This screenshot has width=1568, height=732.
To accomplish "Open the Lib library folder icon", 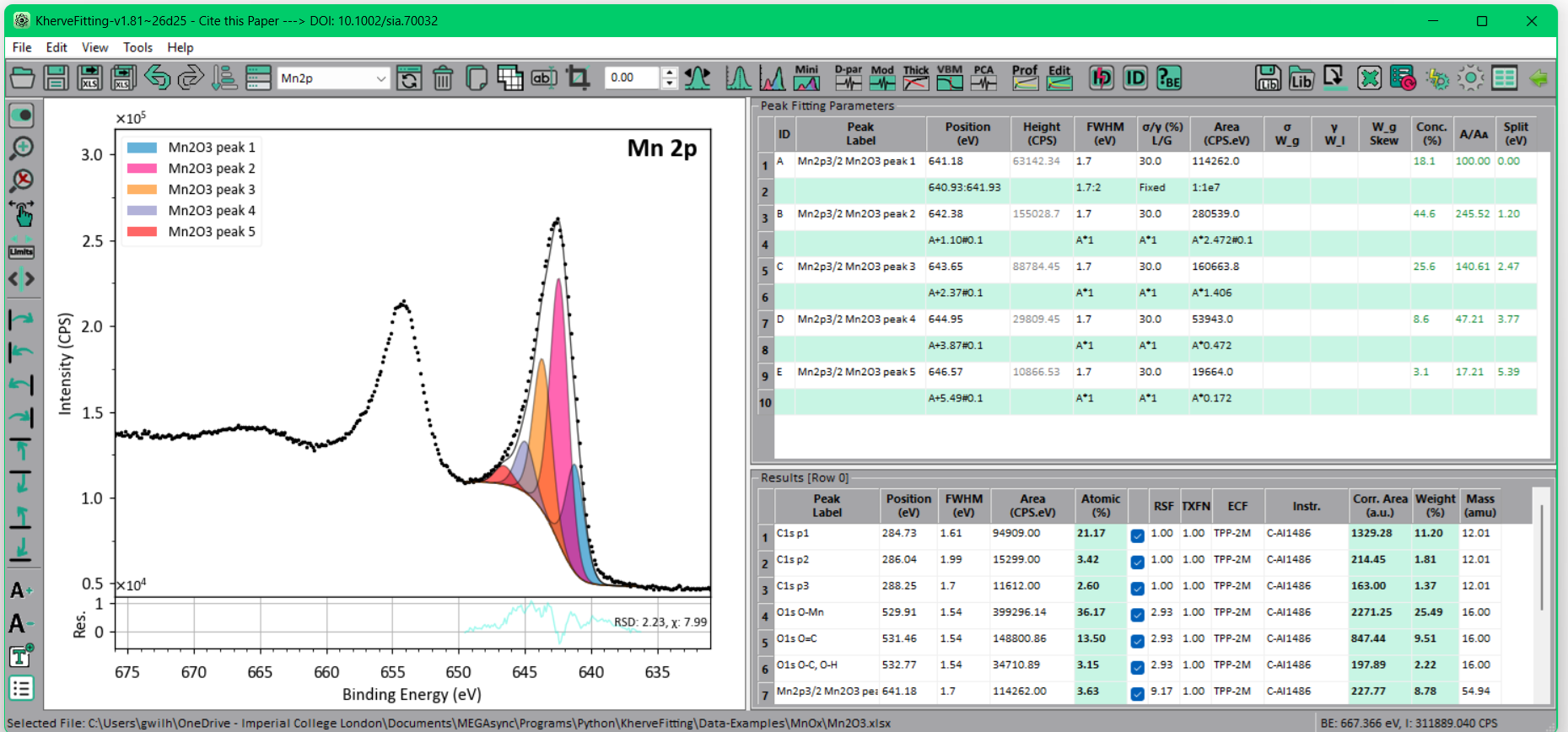I will pyautogui.click(x=1301, y=78).
